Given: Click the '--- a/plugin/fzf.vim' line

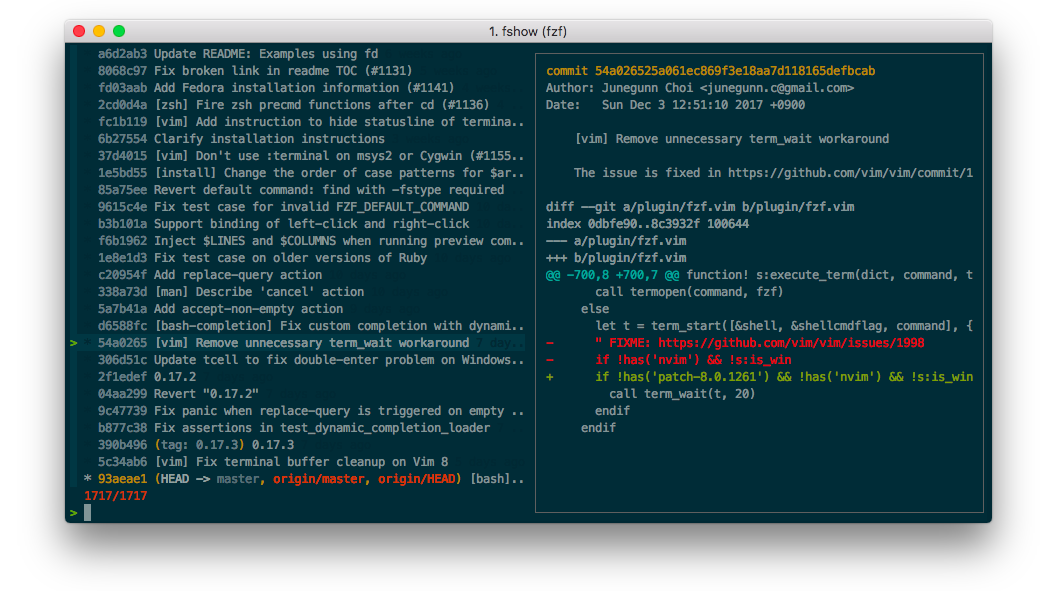Looking at the screenshot, I should [x=616, y=241].
